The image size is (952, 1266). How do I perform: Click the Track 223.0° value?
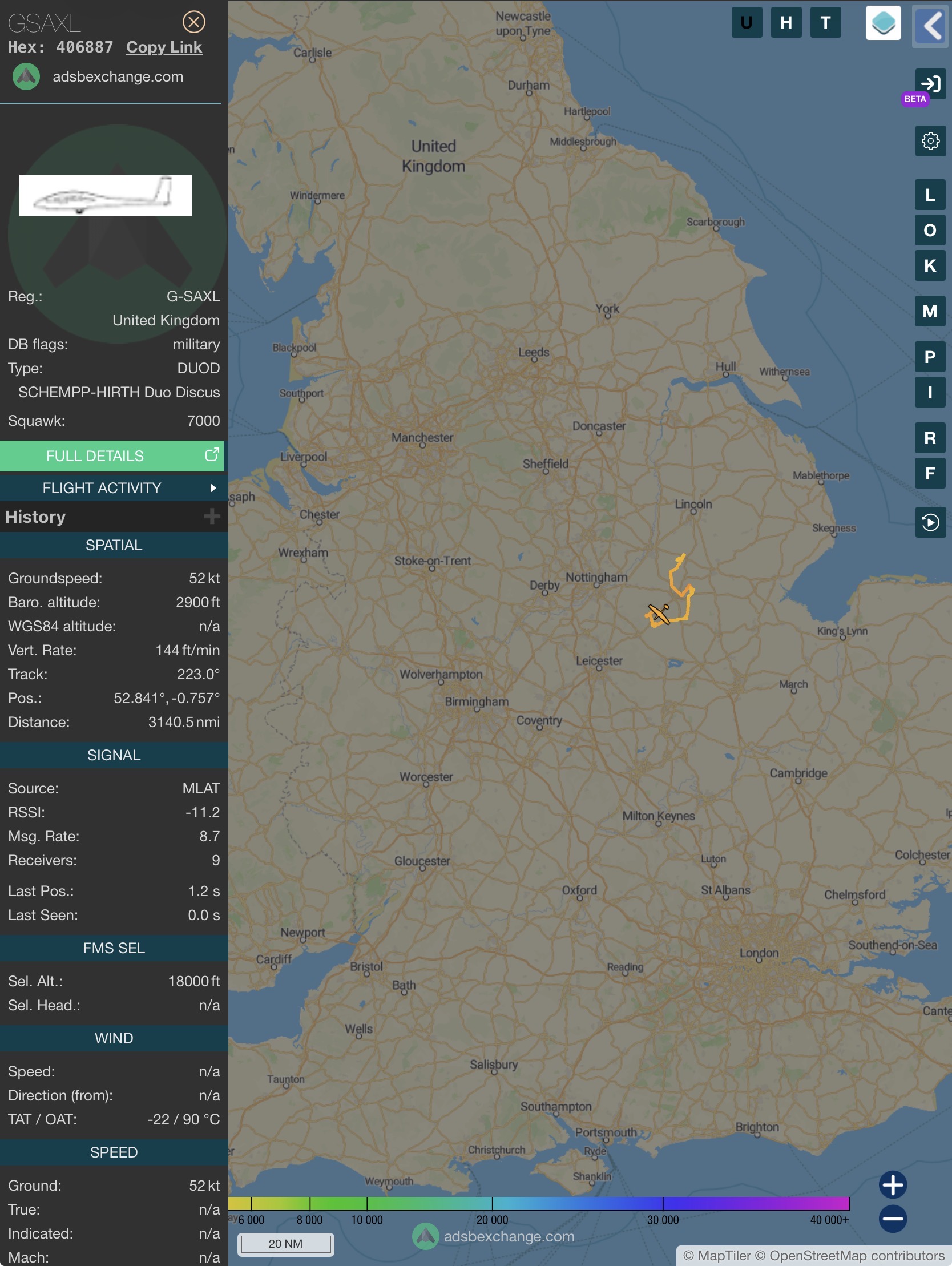click(x=198, y=674)
